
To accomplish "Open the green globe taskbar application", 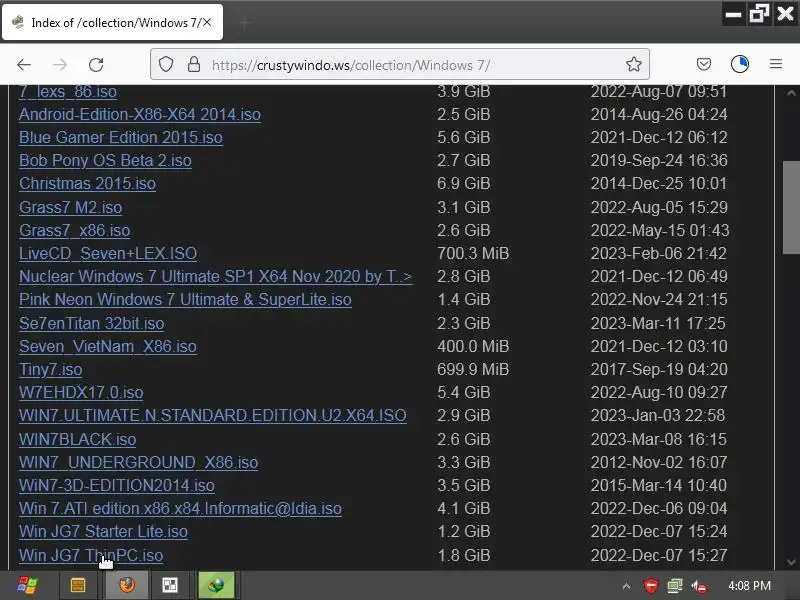I will coord(216,585).
